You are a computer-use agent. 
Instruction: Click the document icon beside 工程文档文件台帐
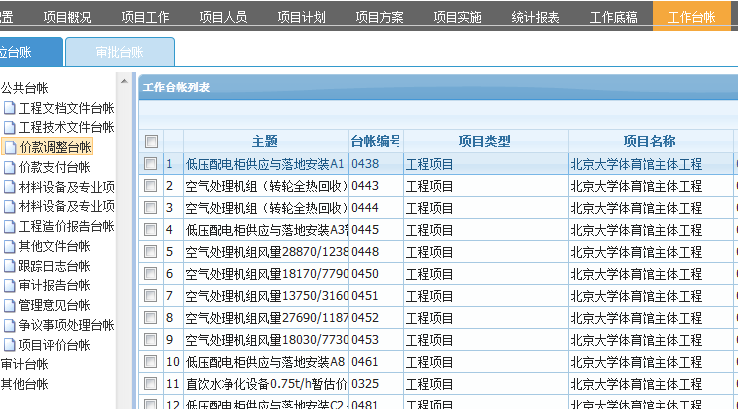click(10, 108)
